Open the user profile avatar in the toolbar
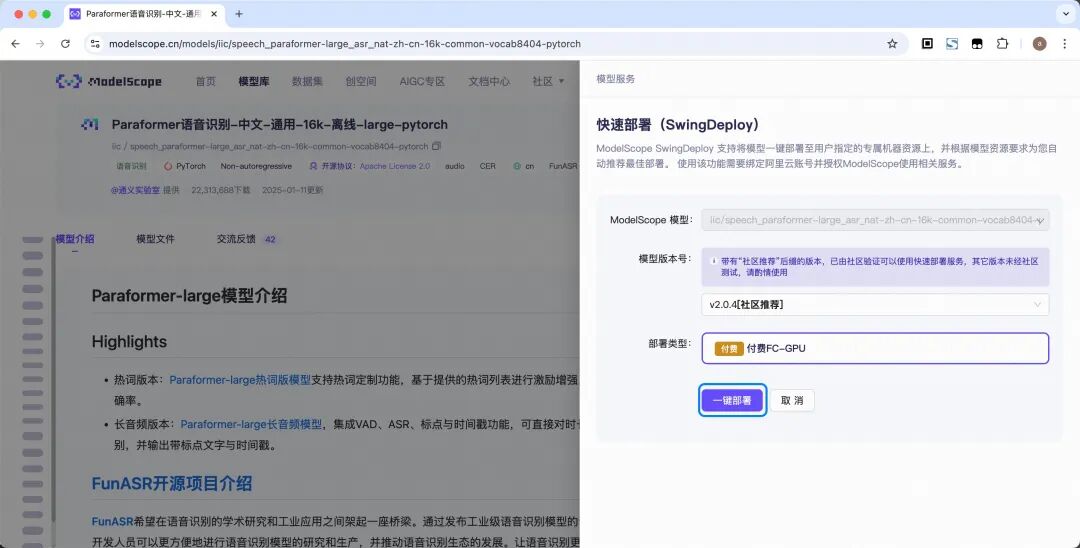This screenshot has height=548, width=1080. pos(1039,44)
